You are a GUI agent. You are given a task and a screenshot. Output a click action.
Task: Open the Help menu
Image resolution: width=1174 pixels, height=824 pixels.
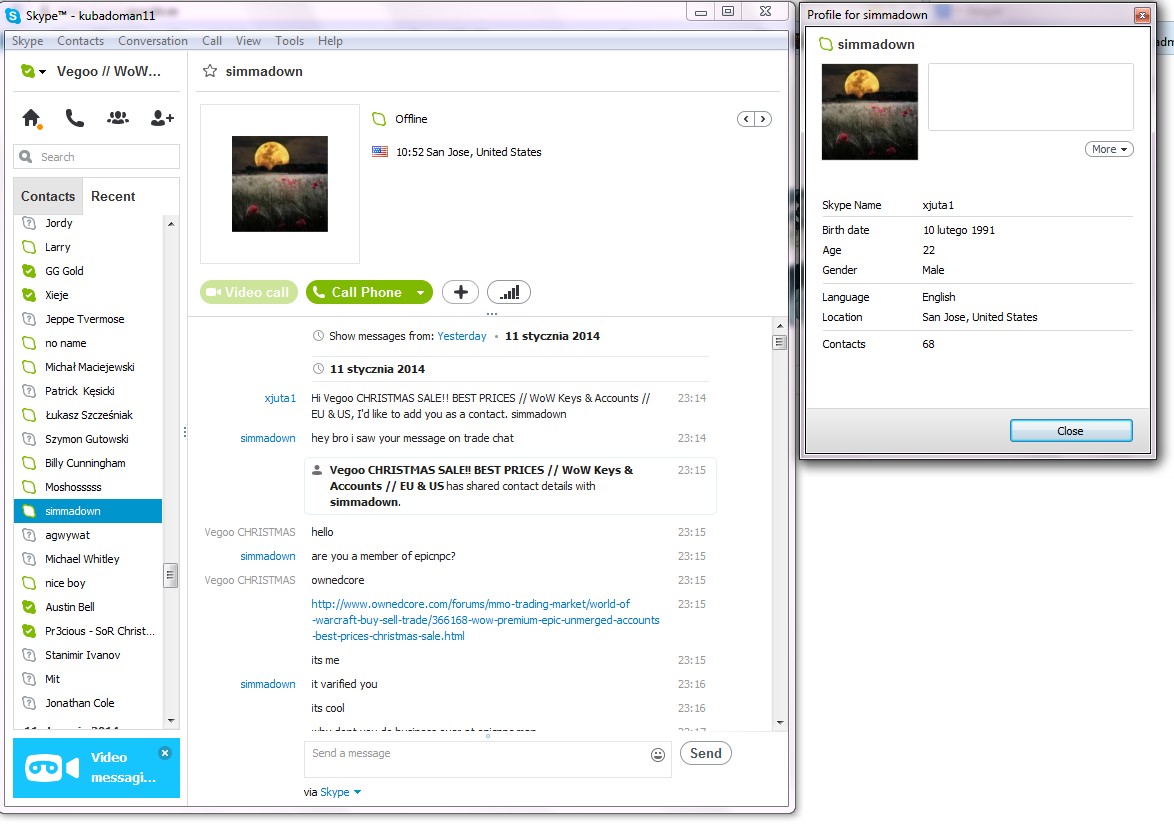click(330, 40)
